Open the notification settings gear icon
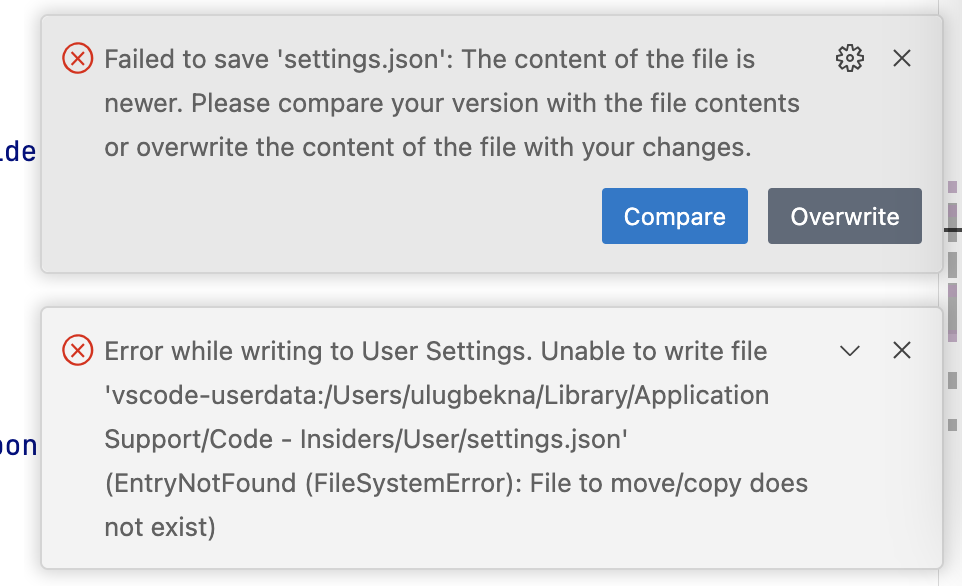The height and width of the screenshot is (586, 962). [x=849, y=59]
